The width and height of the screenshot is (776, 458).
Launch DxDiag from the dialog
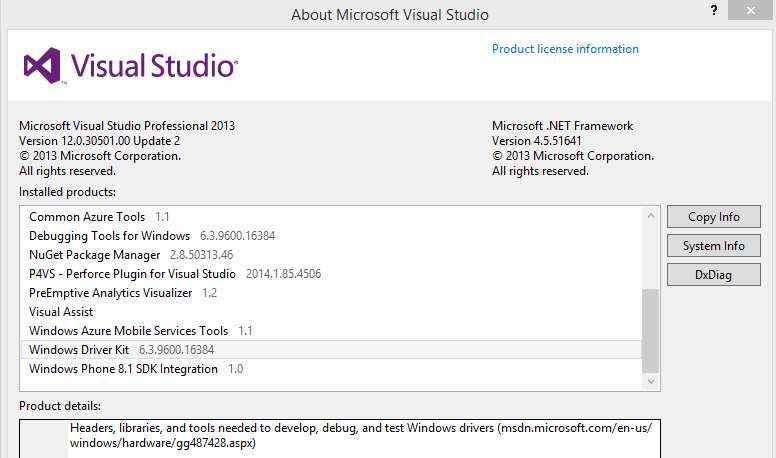click(714, 274)
